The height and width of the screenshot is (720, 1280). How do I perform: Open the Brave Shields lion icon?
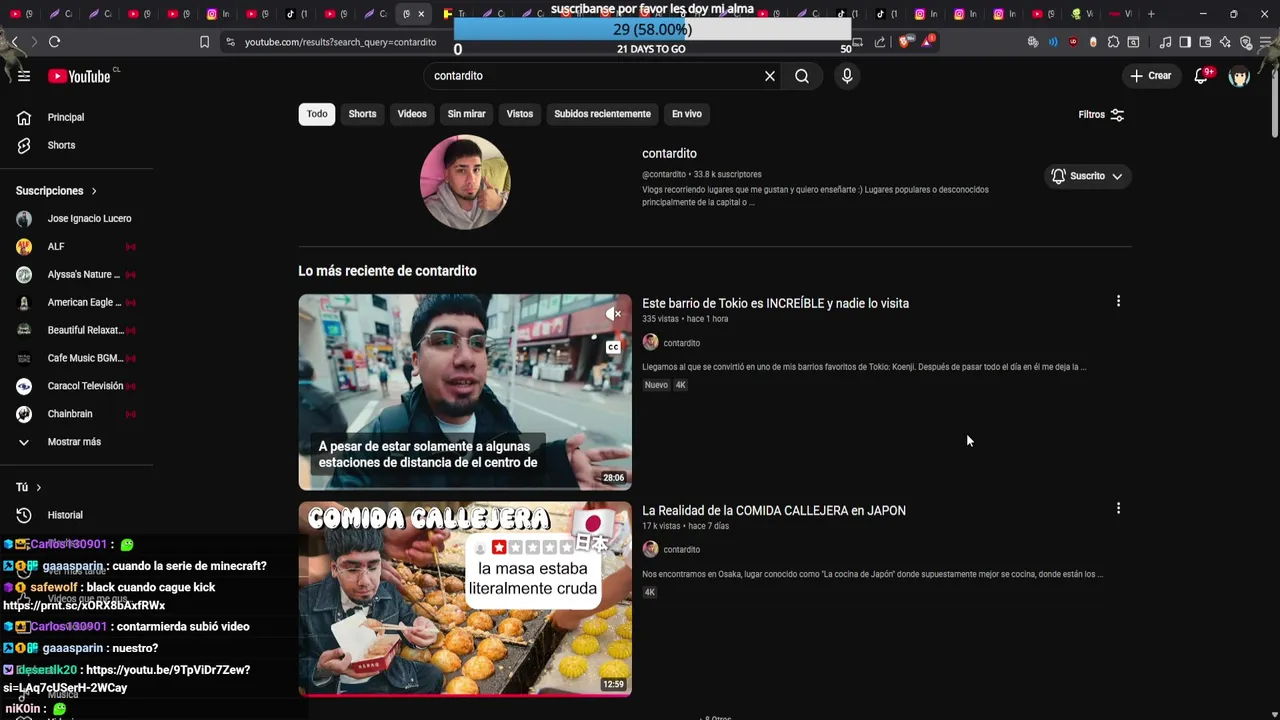[905, 42]
